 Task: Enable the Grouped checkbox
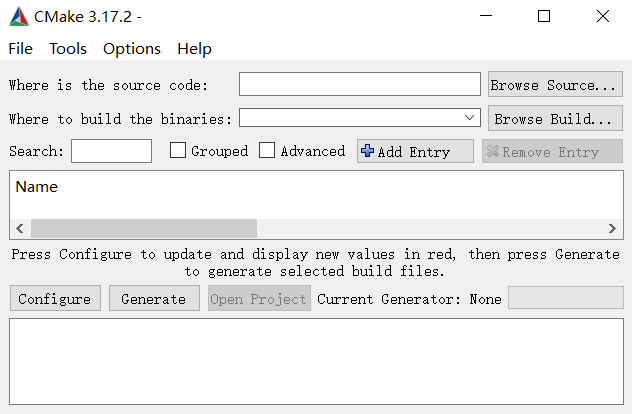coord(178,150)
